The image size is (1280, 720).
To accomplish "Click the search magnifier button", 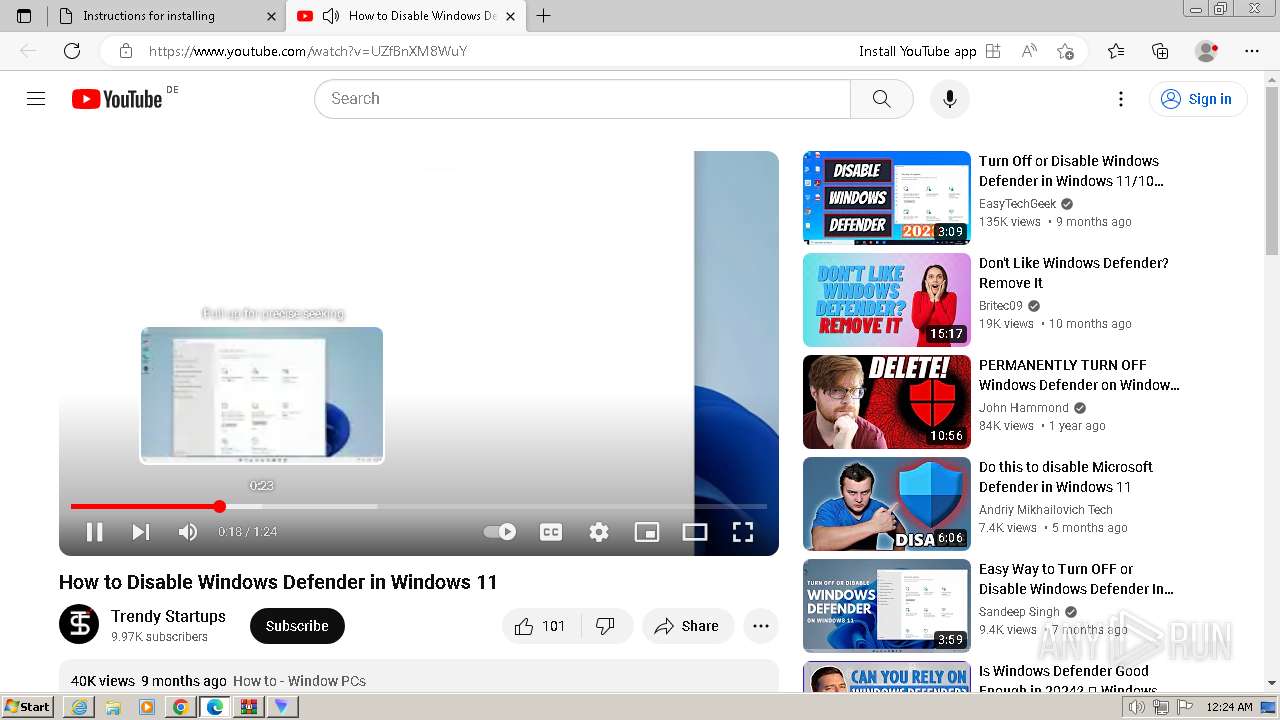I will 881,99.
